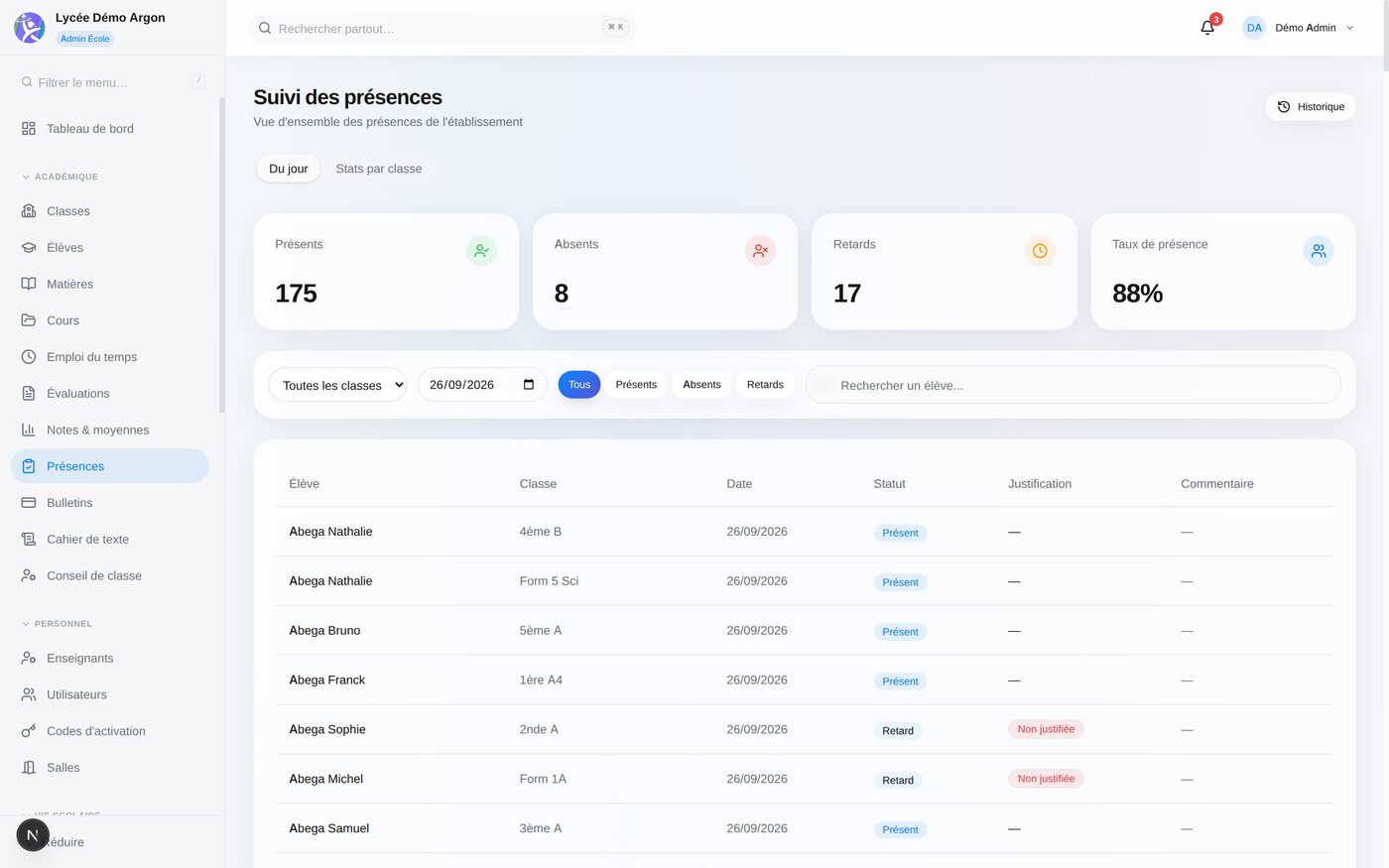Screen dimensions: 1389x868
Task: Focus the Rechercher partout search bar
Action: coord(442,28)
